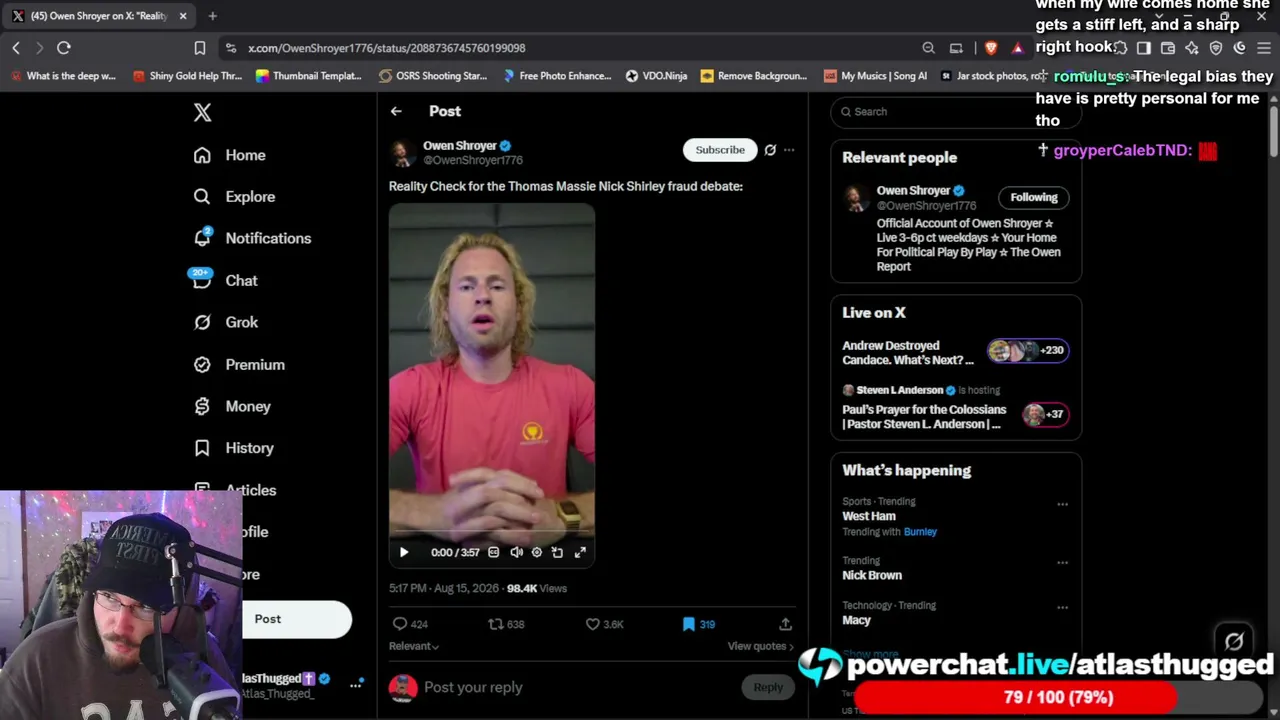
Task: Click the Notifications bell icon
Action: coord(202,238)
